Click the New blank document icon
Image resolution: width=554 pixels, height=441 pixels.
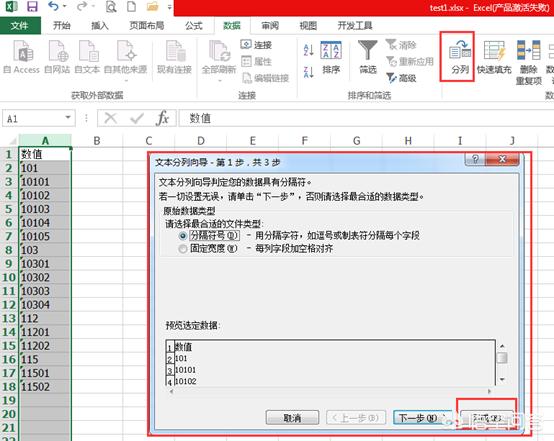coord(131,6)
